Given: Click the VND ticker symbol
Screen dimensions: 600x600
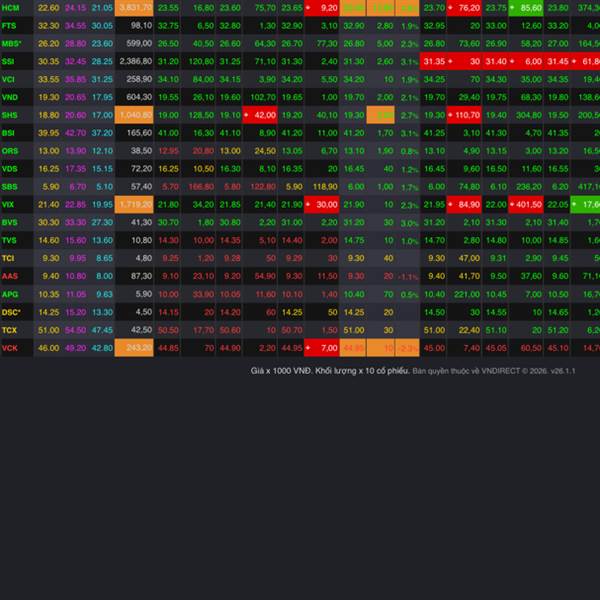Looking at the screenshot, I should [x=10, y=97].
